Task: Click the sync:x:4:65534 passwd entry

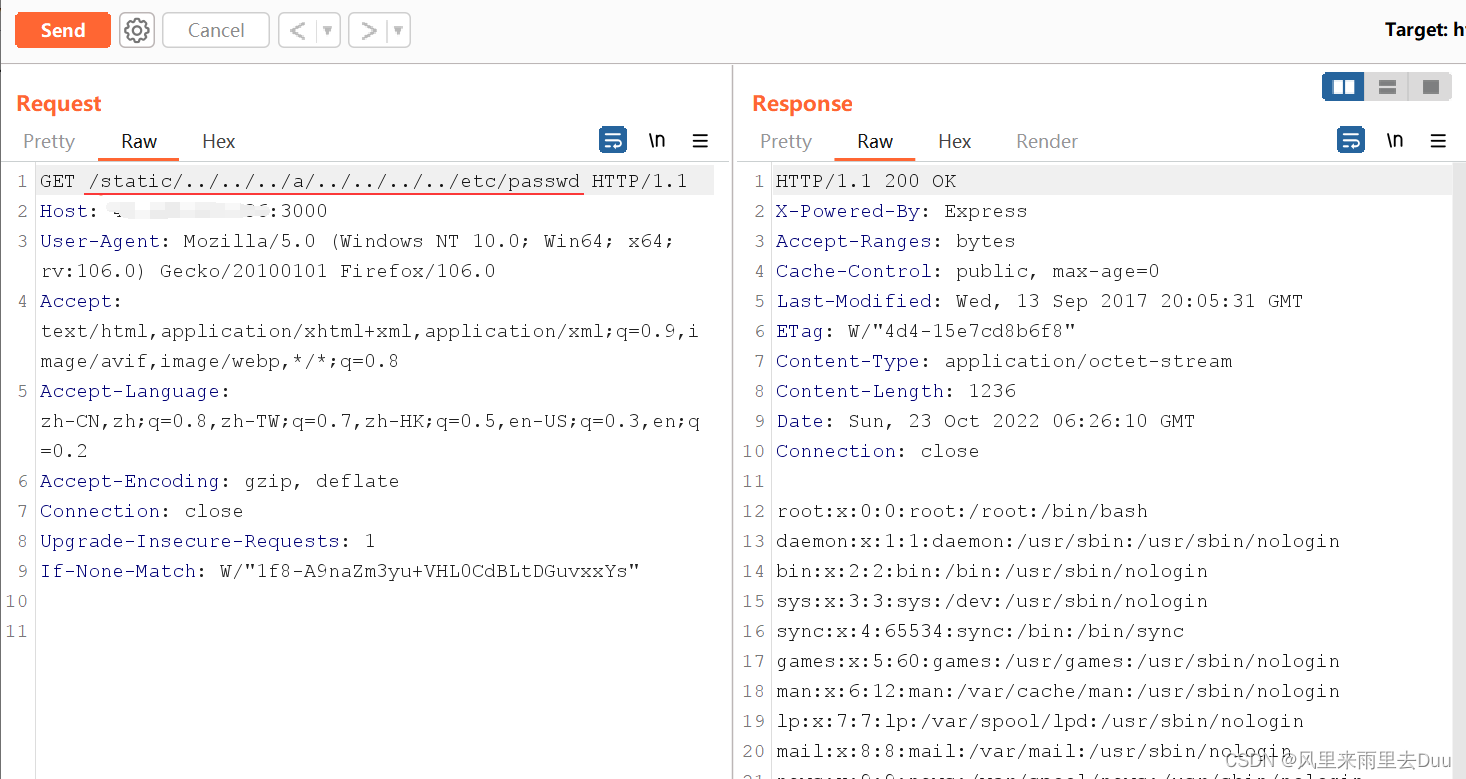Action: (x=980, y=631)
